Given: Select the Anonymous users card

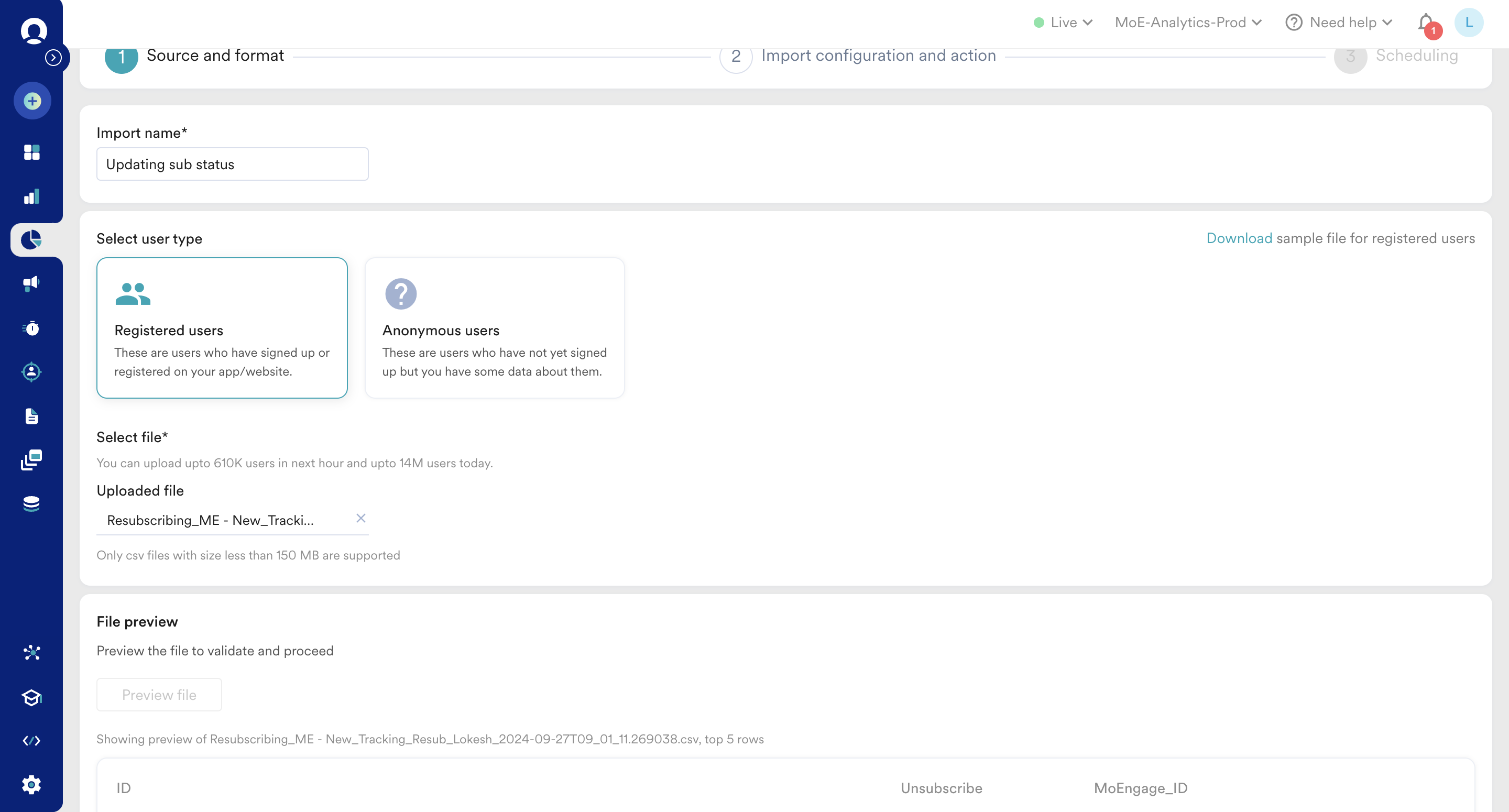Looking at the screenshot, I should click(495, 327).
